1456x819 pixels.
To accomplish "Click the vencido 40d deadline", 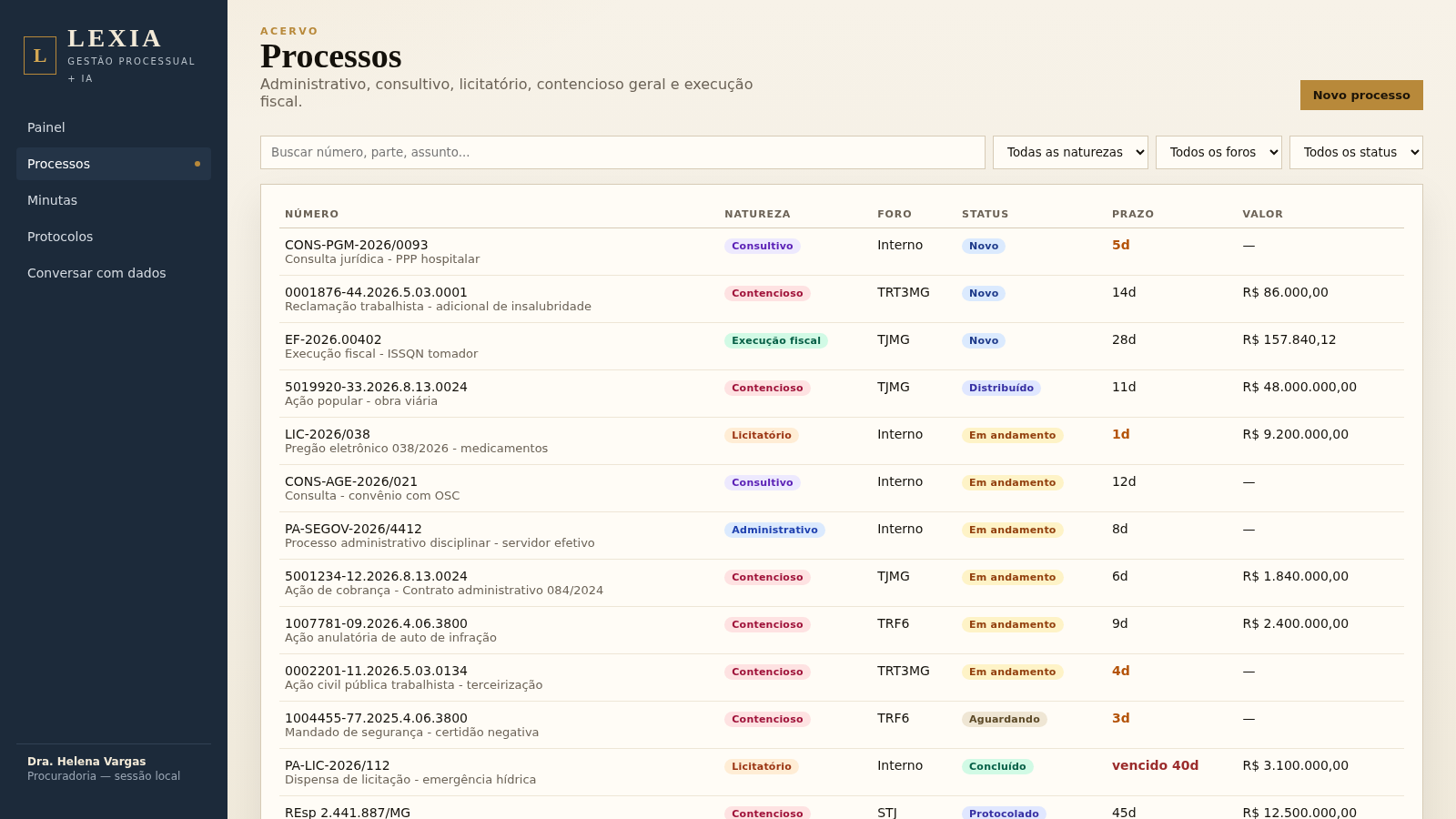I will click(x=1155, y=765).
